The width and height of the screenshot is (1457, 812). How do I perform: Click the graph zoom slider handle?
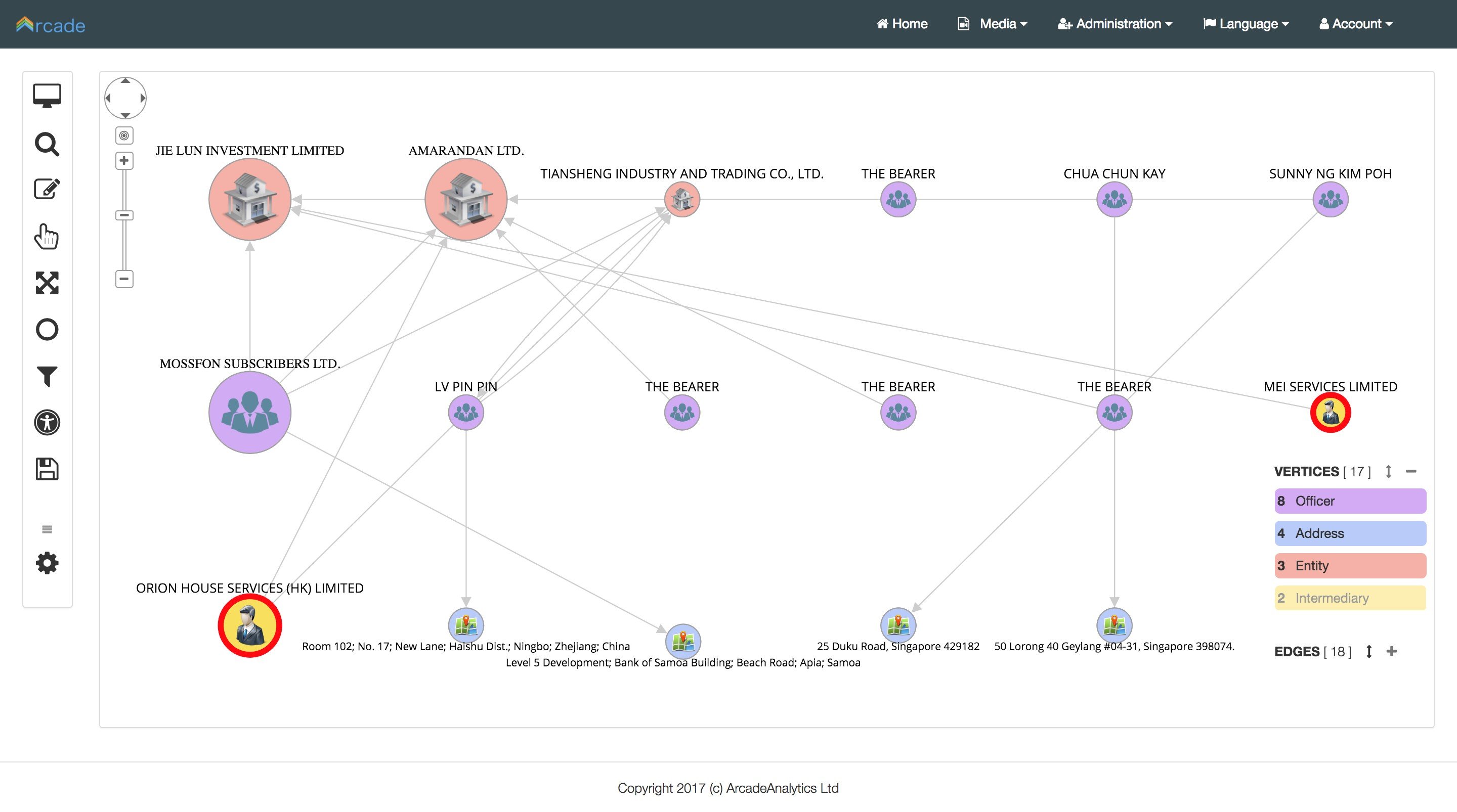pyautogui.click(x=124, y=215)
